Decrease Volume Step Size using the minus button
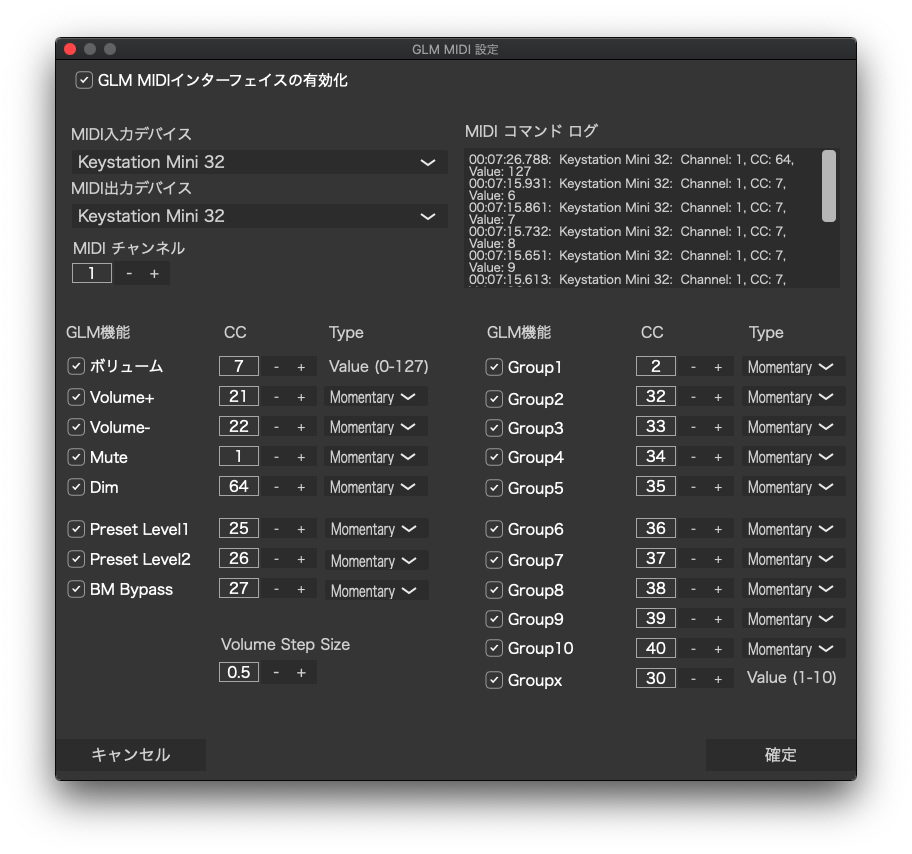This screenshot has height=854, width=912. (274, 672)
